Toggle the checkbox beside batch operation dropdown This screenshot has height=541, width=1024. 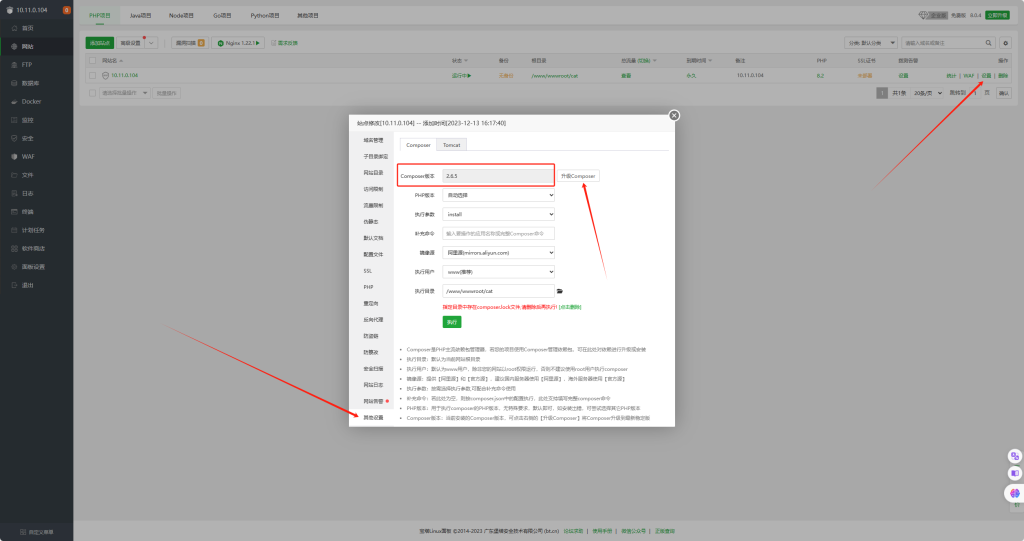[92, 93]
